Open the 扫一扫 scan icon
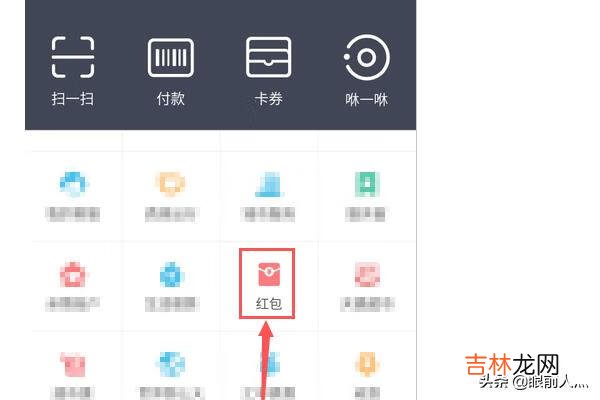Viewport: 600px width, 400px height. 73,57
